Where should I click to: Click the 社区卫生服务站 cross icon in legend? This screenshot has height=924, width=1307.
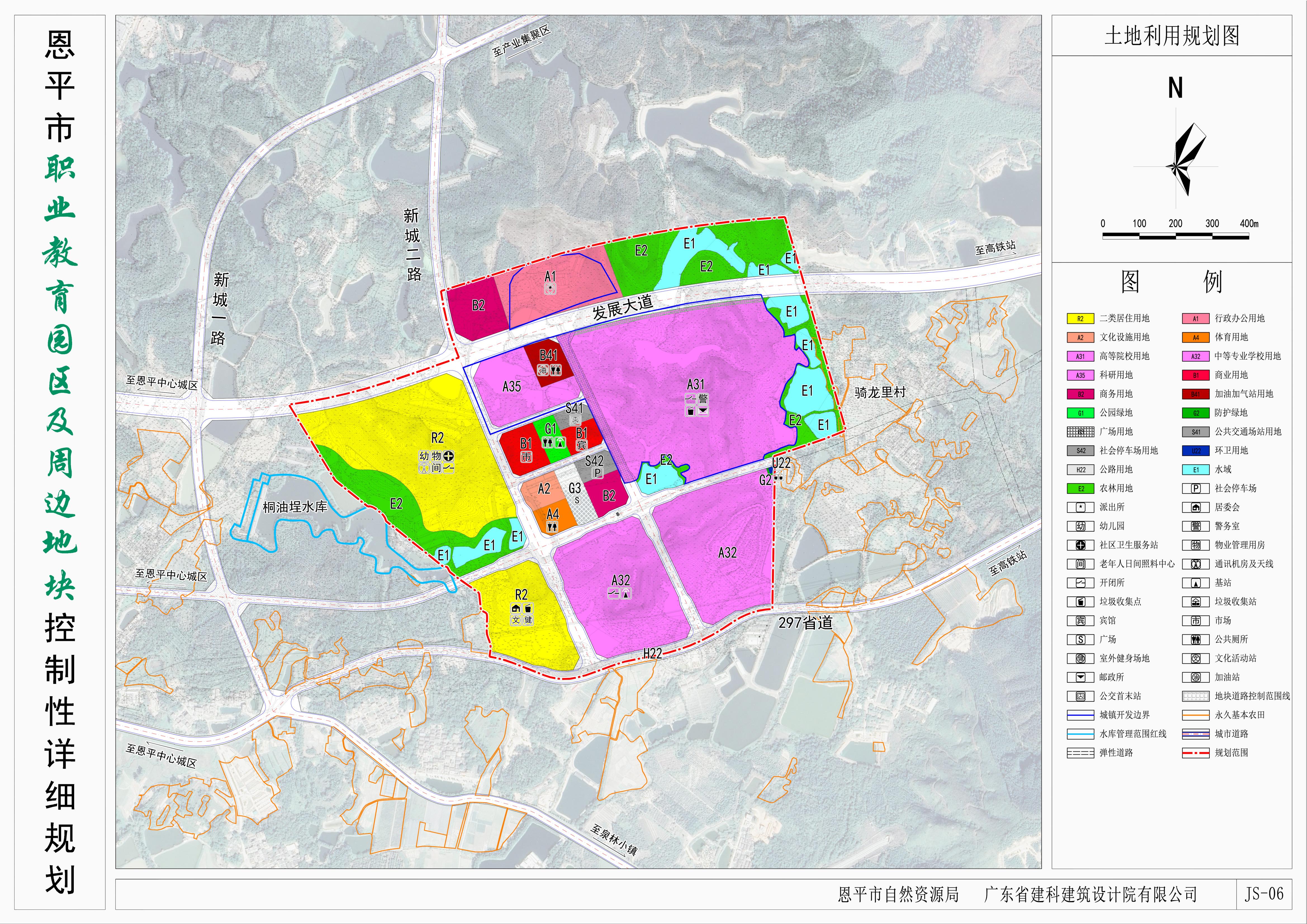point(1080,545)
